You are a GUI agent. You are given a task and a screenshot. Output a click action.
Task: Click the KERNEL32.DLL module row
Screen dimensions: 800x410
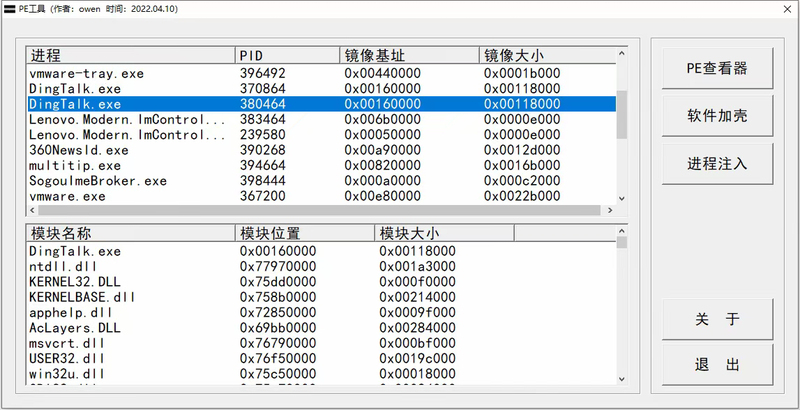pyautogui.click(x=321, y=281)
